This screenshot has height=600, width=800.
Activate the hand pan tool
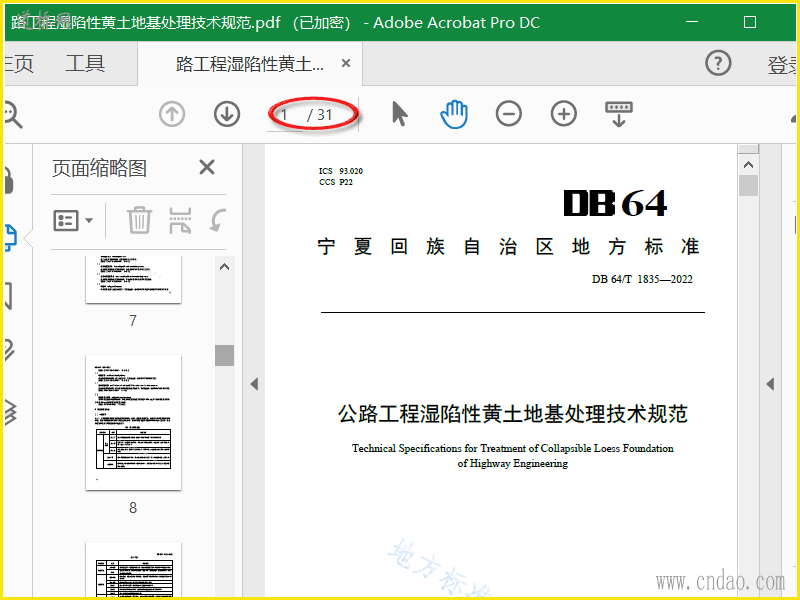pyautogui.click(x=454, y=114)
